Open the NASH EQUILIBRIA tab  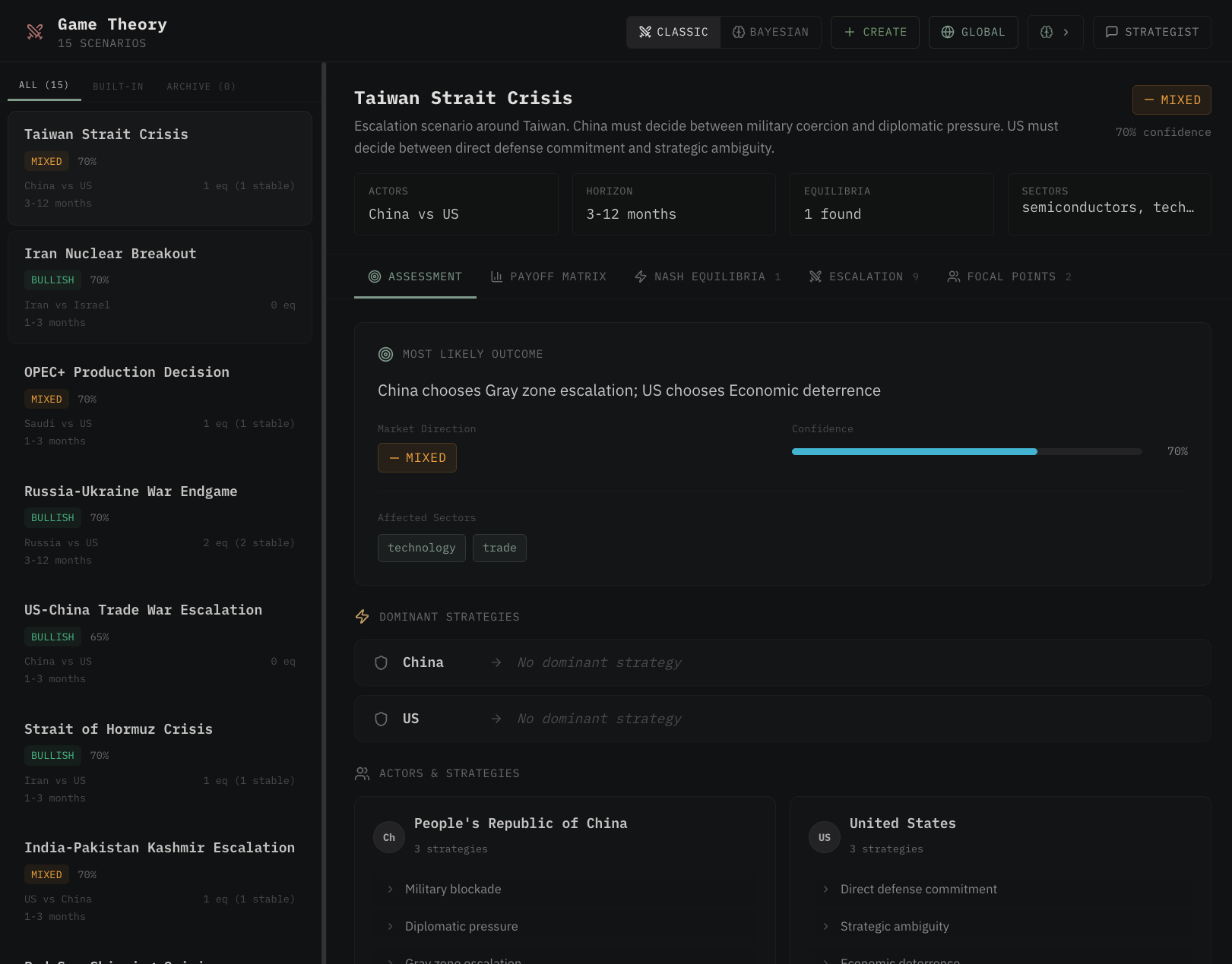coord(708,277)
